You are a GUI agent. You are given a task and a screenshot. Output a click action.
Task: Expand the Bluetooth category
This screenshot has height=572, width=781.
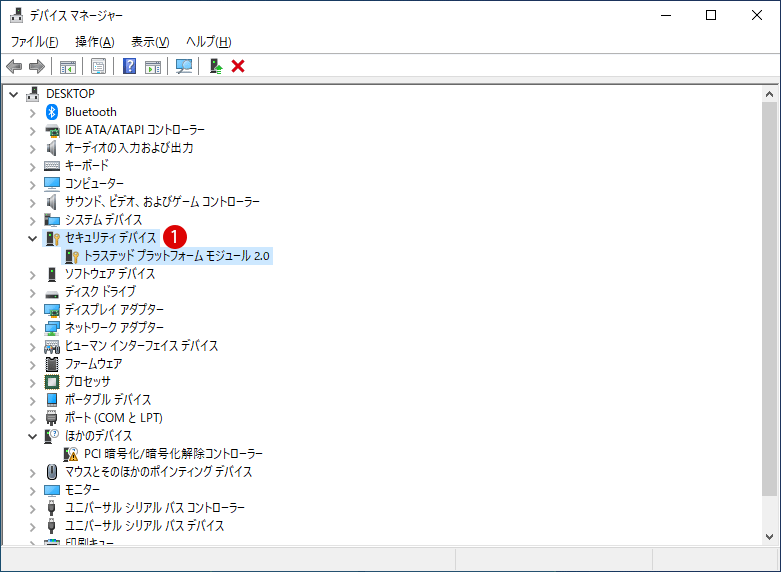point(33,113)
